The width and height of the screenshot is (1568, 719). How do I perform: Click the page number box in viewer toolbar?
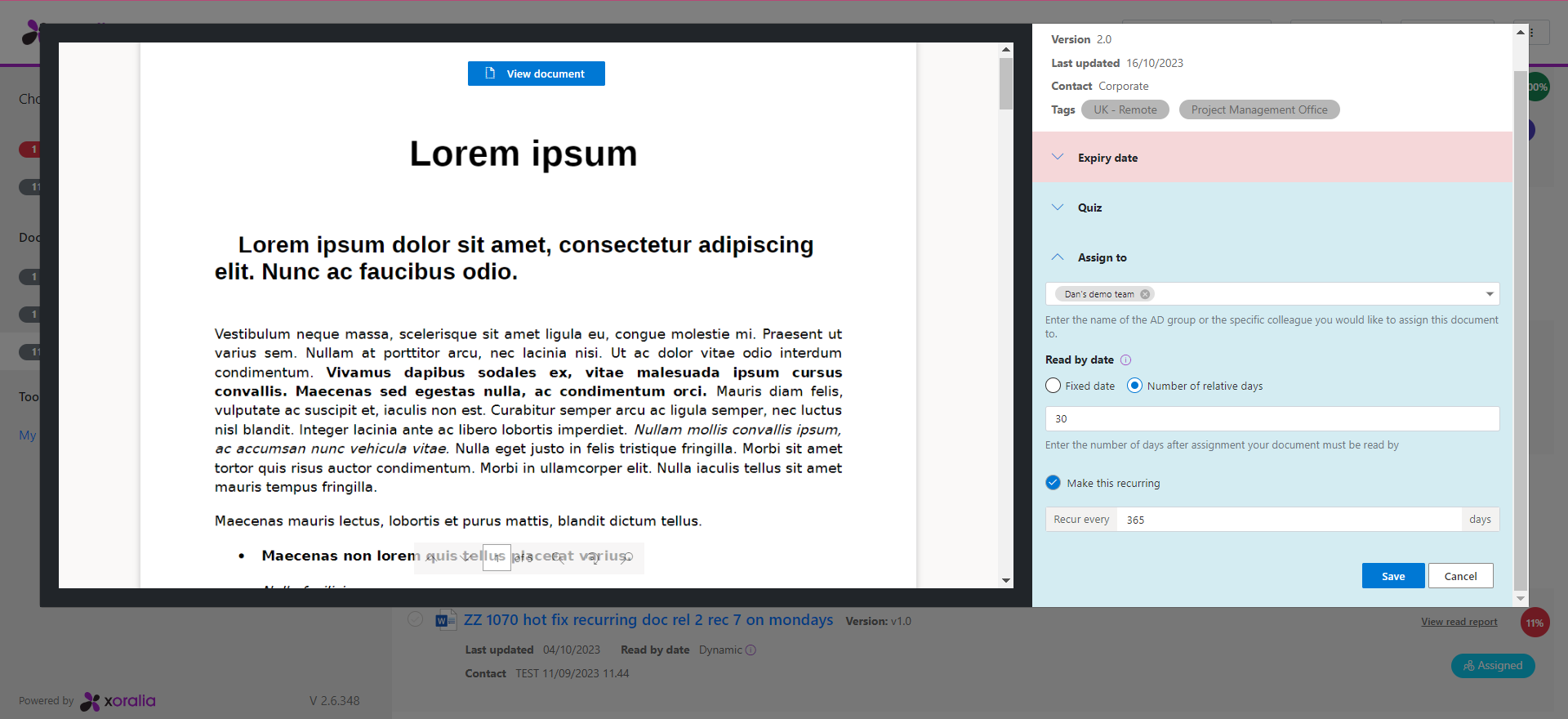click(x=497, y=558)
